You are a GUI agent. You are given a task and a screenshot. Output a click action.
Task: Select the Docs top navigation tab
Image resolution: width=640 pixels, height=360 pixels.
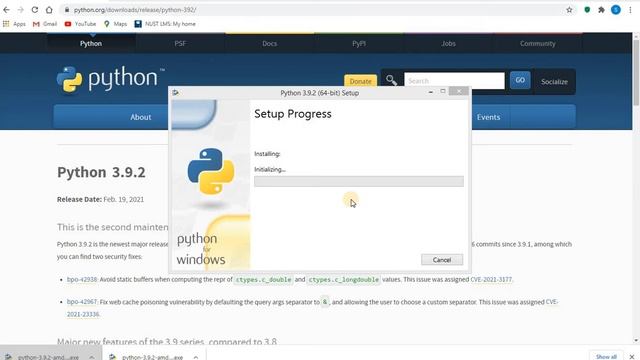click(269, 43)
